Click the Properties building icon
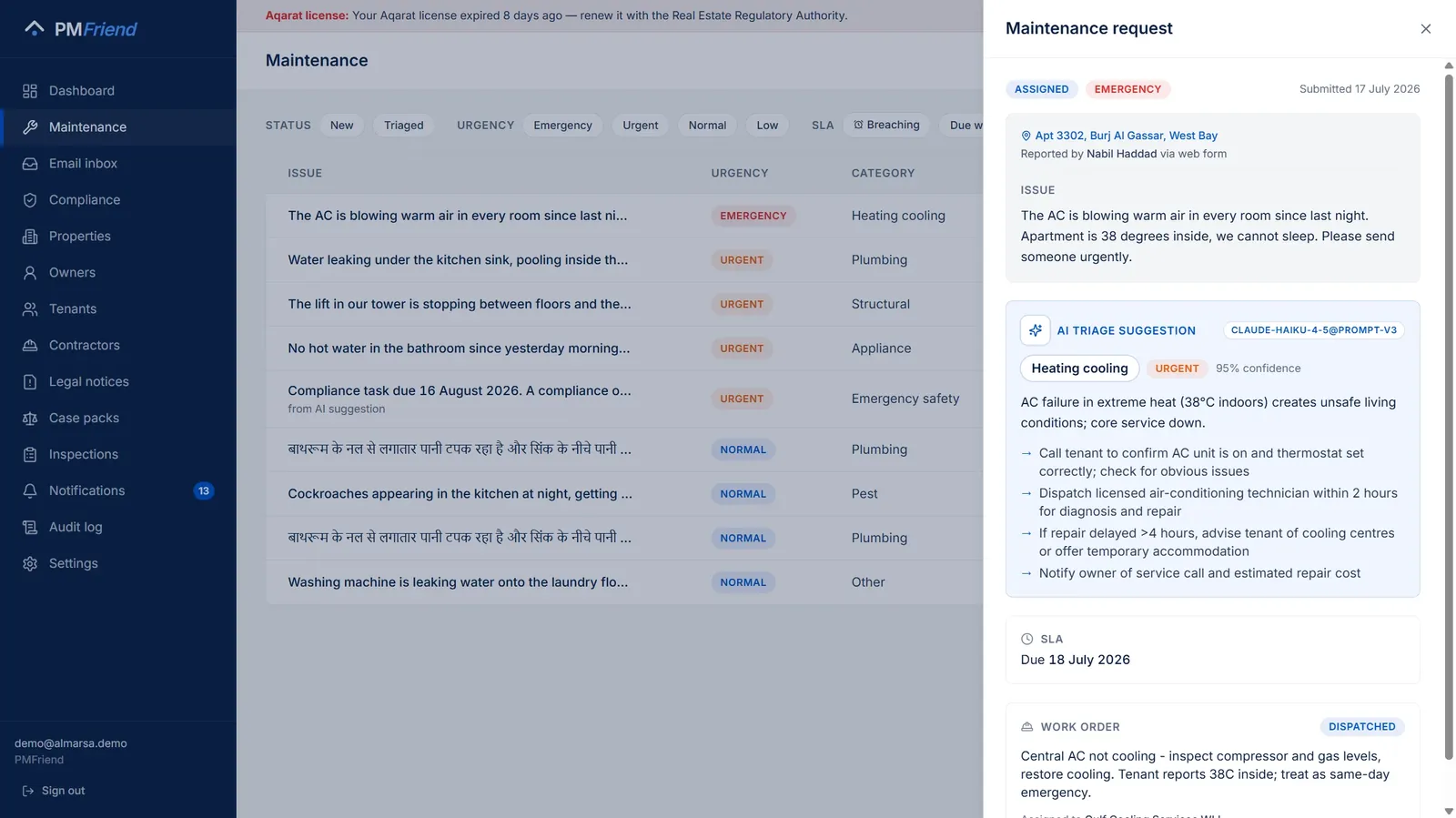 click(x=30, y=237)
